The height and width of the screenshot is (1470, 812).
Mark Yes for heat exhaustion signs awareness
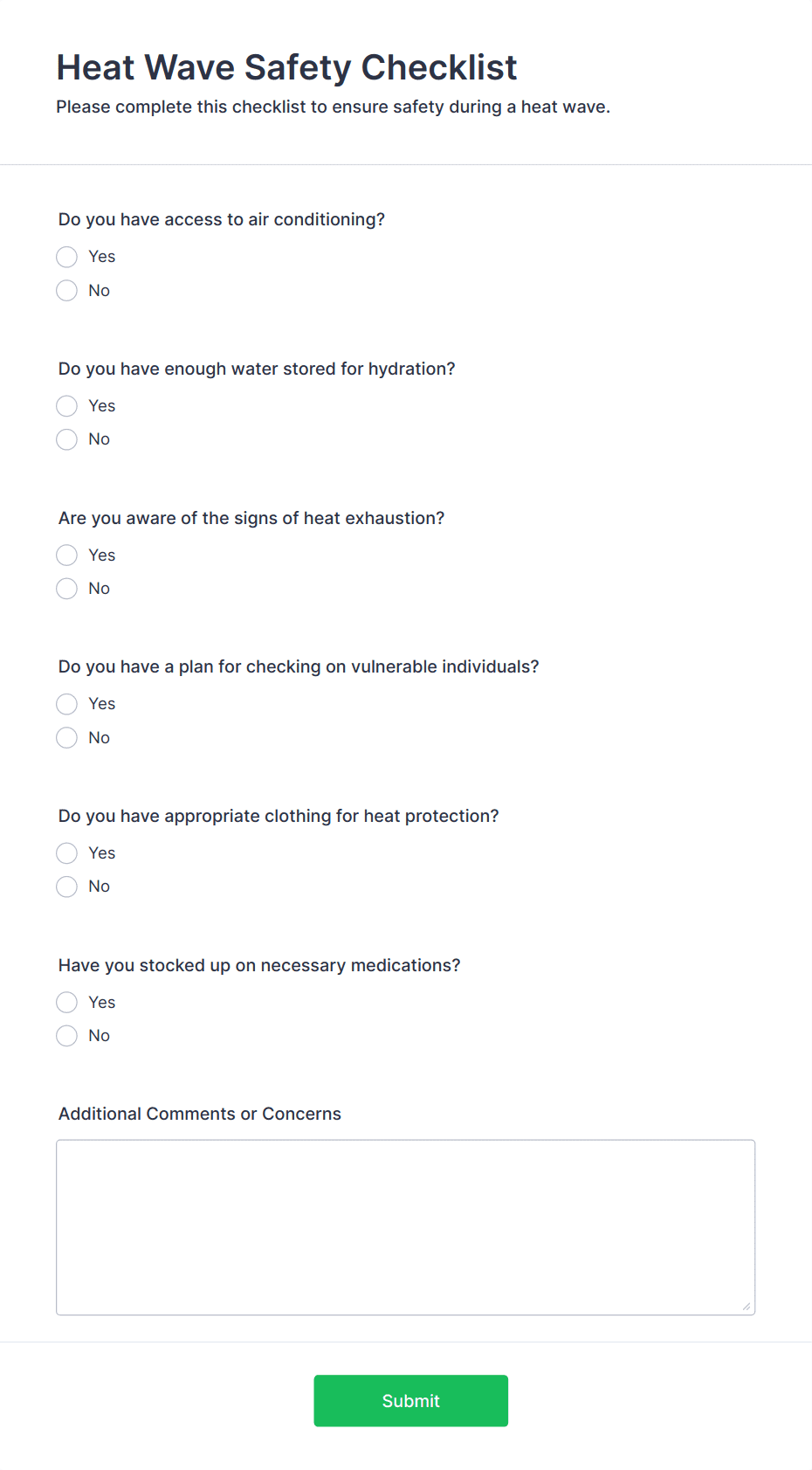click(x=67, y=556)
